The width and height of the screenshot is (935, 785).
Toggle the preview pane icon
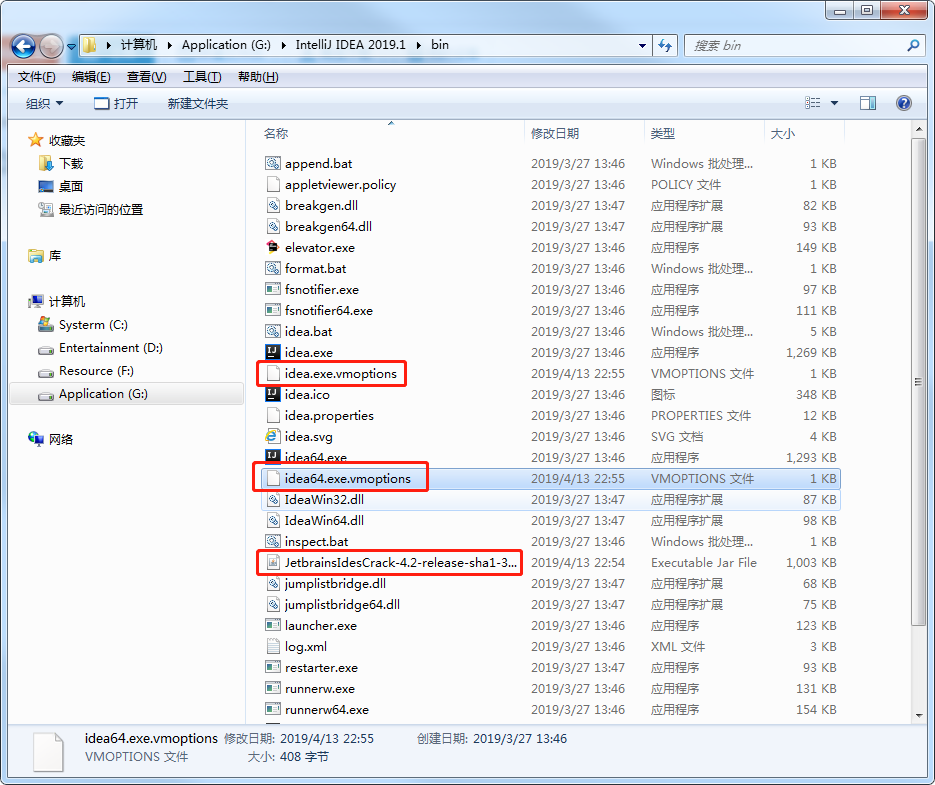point(868,103)
